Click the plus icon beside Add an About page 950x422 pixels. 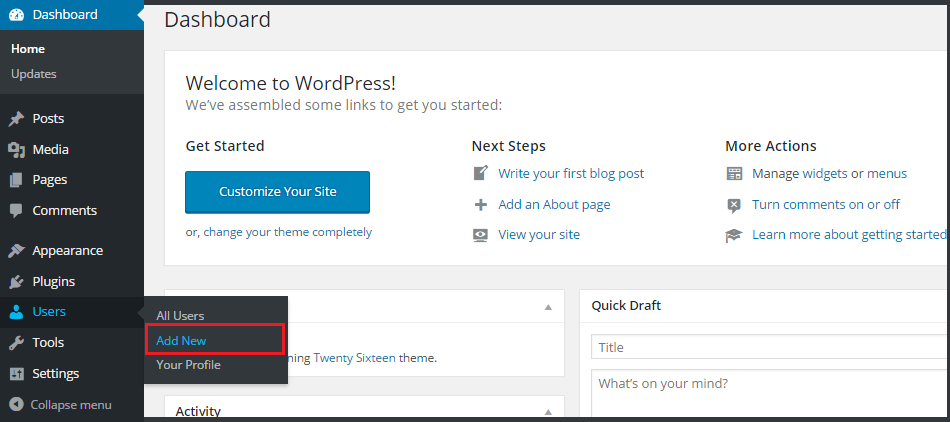pyautogui.click(x=480, y=205)
